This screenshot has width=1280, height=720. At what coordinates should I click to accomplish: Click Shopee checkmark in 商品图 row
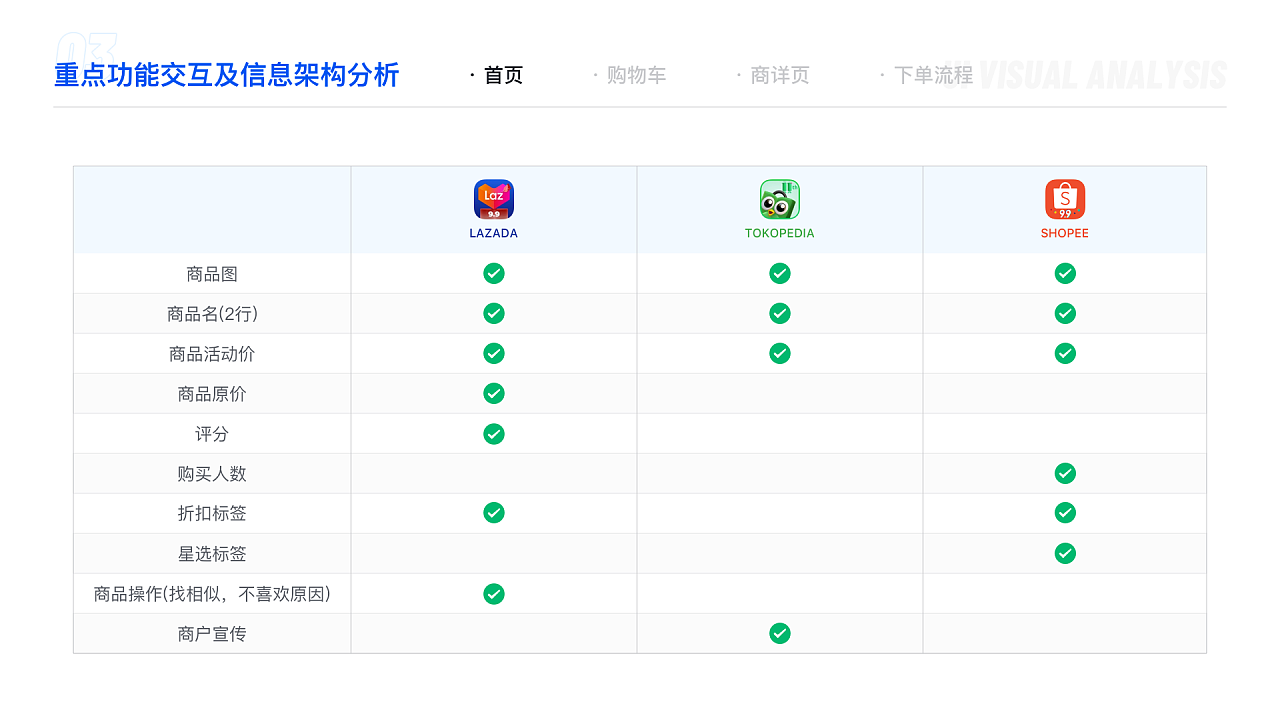(x=1065, y=273)
